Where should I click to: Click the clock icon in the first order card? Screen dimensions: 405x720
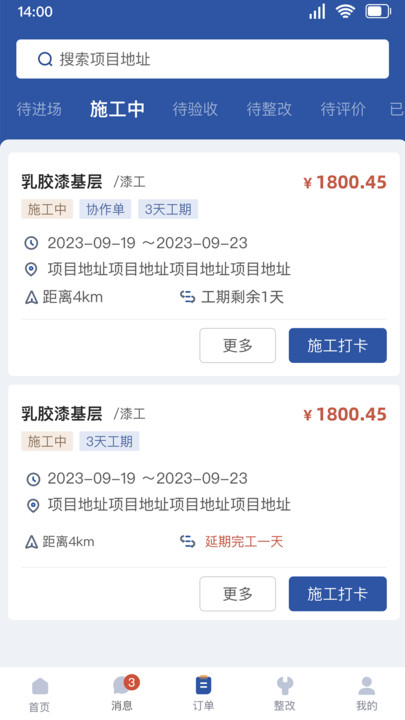point(31,243)
